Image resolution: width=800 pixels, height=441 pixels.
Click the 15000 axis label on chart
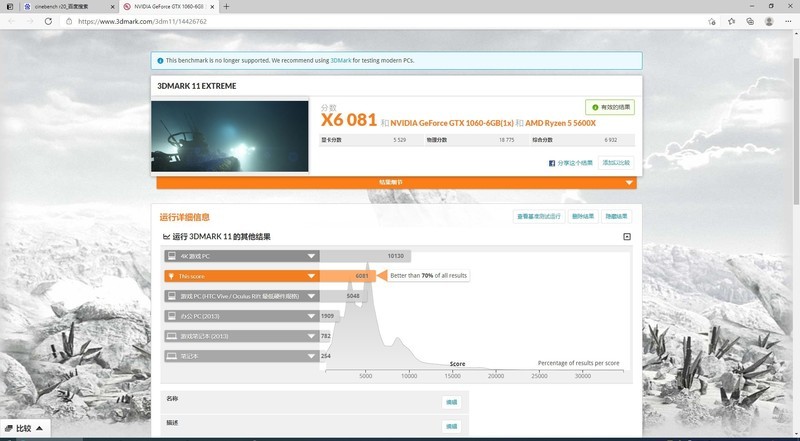tap(453, 376)
